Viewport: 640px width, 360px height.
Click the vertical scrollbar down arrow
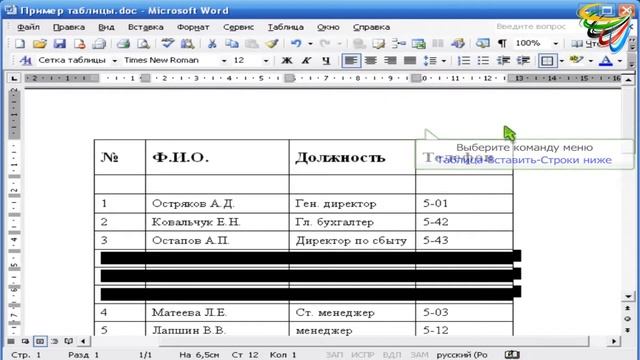[x=628, y=296]
